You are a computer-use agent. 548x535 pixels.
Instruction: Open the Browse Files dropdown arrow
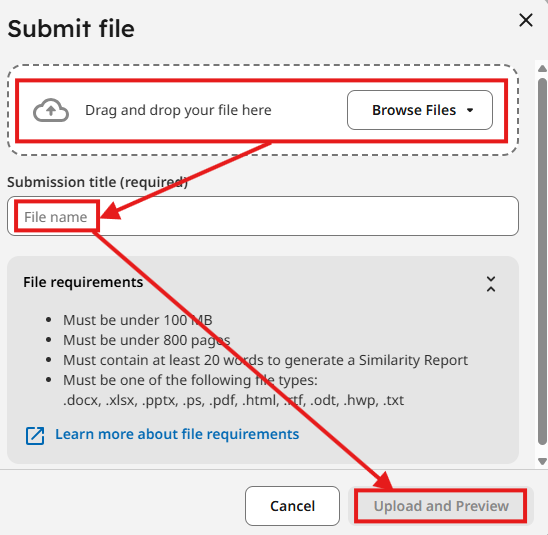(x=470, y=110)
